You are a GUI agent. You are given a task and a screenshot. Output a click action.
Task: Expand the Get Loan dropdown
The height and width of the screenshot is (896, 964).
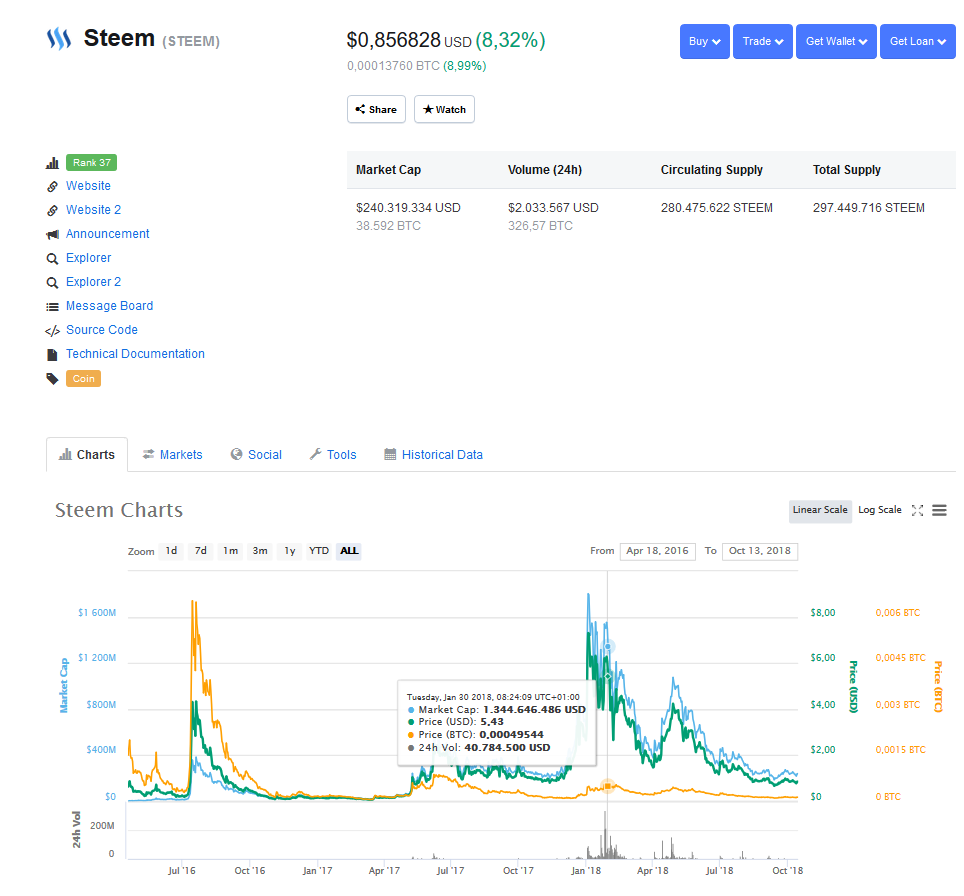pos(917,41)
